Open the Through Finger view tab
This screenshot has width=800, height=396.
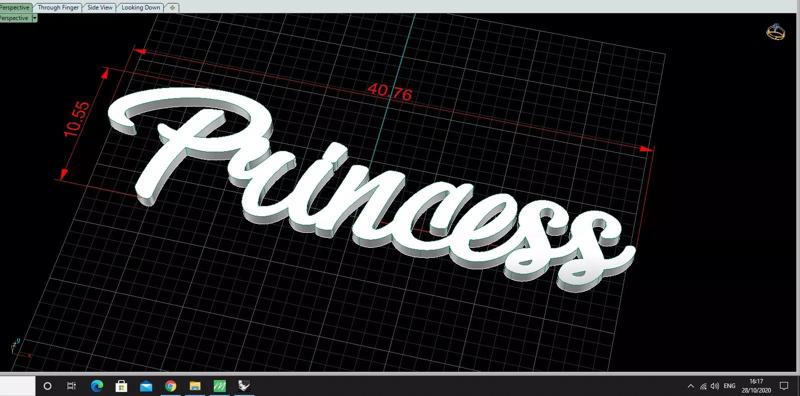coord(58,8)
